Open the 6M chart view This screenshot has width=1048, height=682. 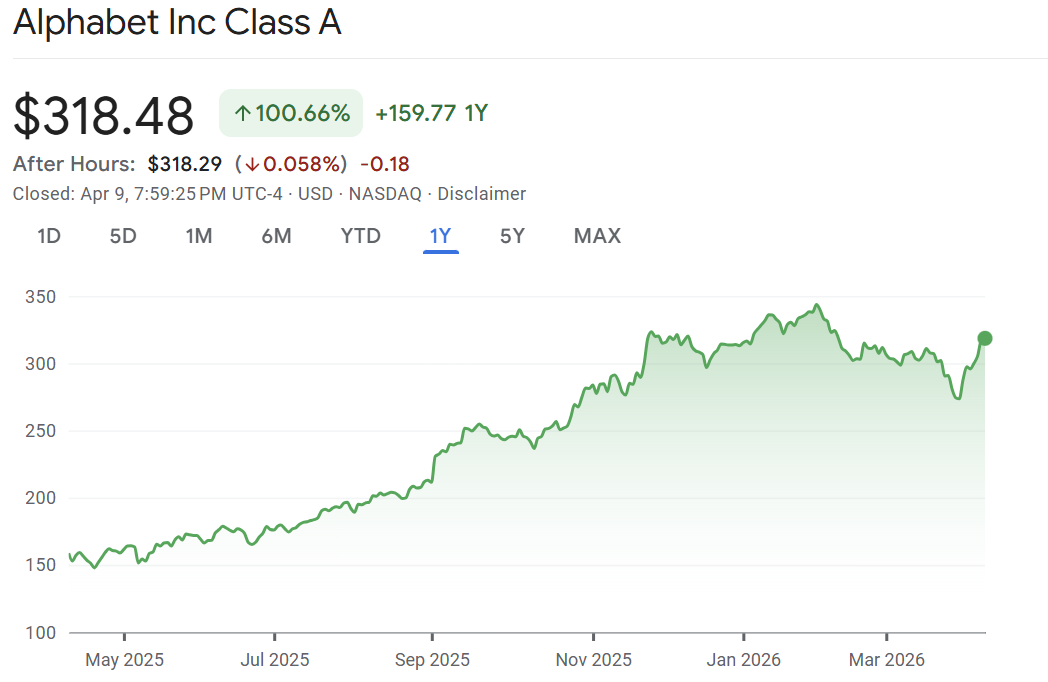click(276, 236)
